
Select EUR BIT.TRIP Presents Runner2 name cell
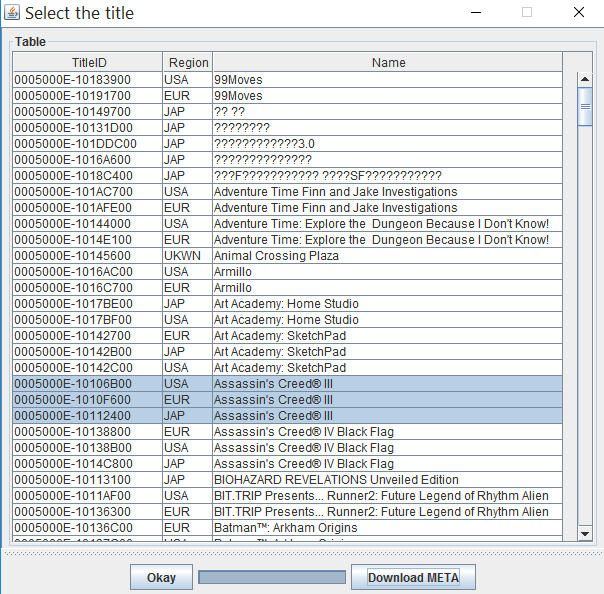[x=388, y=512]
